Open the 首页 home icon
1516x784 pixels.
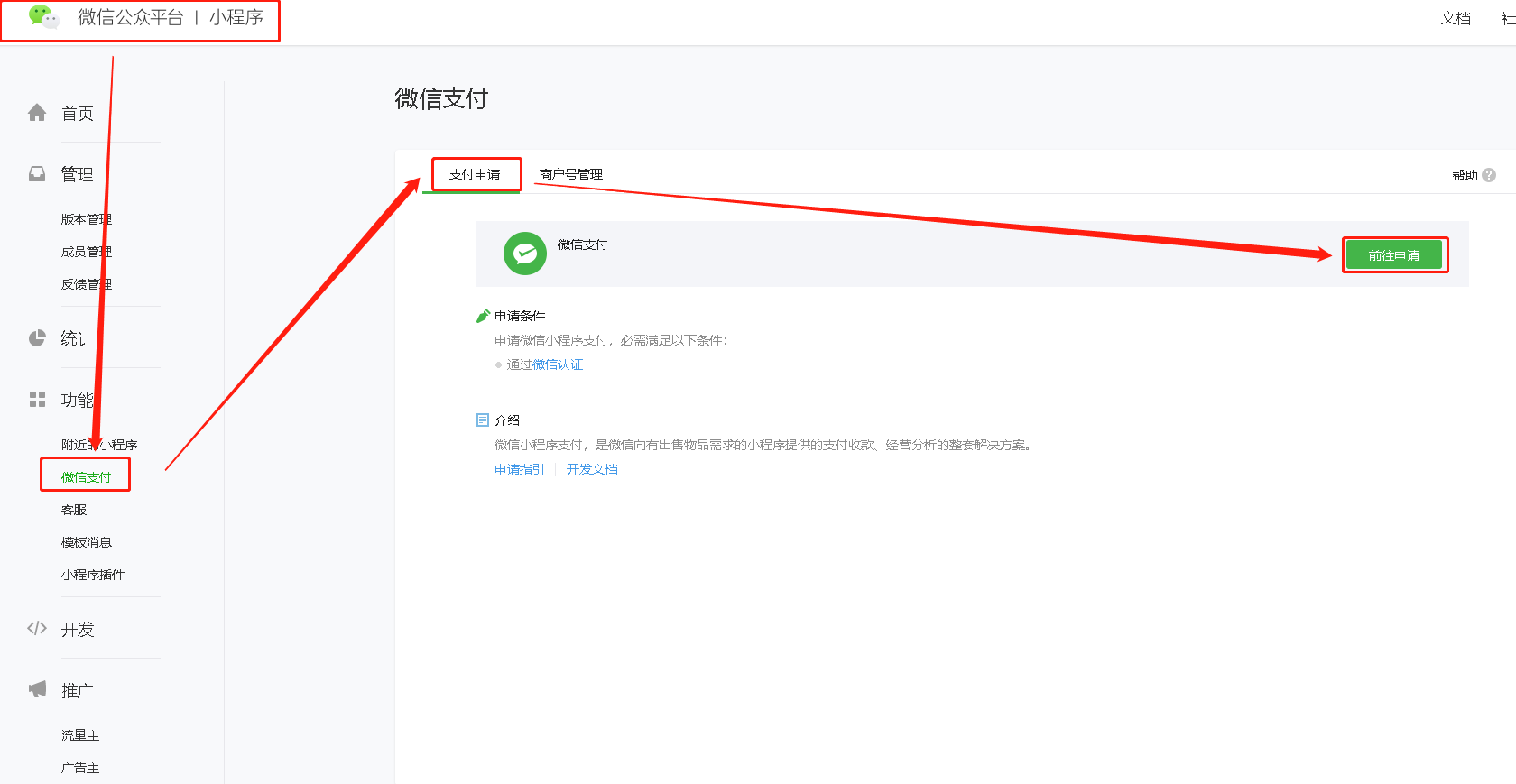(37, 113)
